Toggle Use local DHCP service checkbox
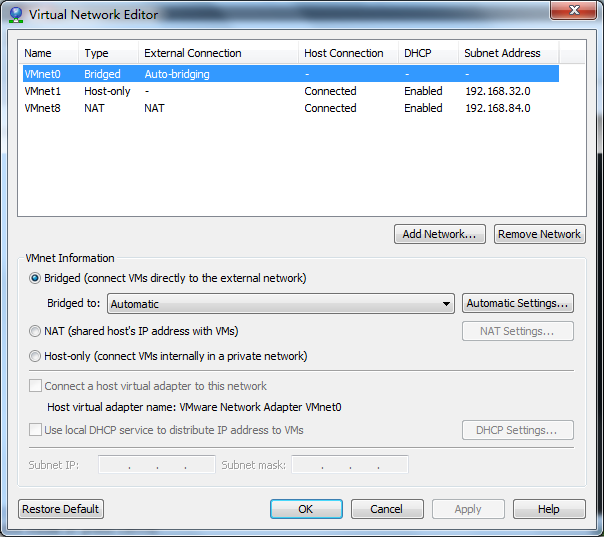Screen dimensions: 604x537 tap(35, 430)
